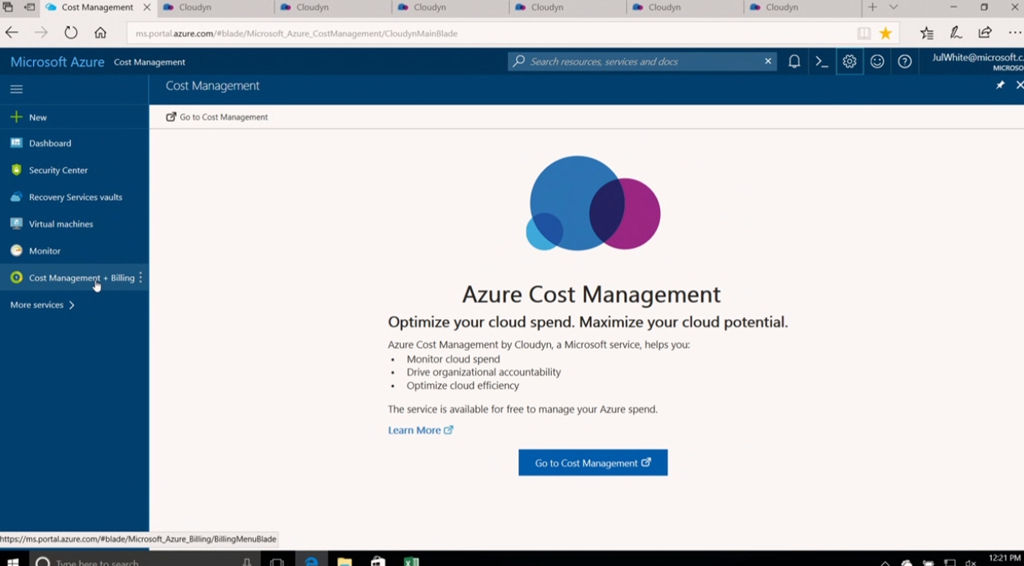Favorite this page with the star icon
The width and height of the screenshot is (1024, 566).
(x=885, y=33)
